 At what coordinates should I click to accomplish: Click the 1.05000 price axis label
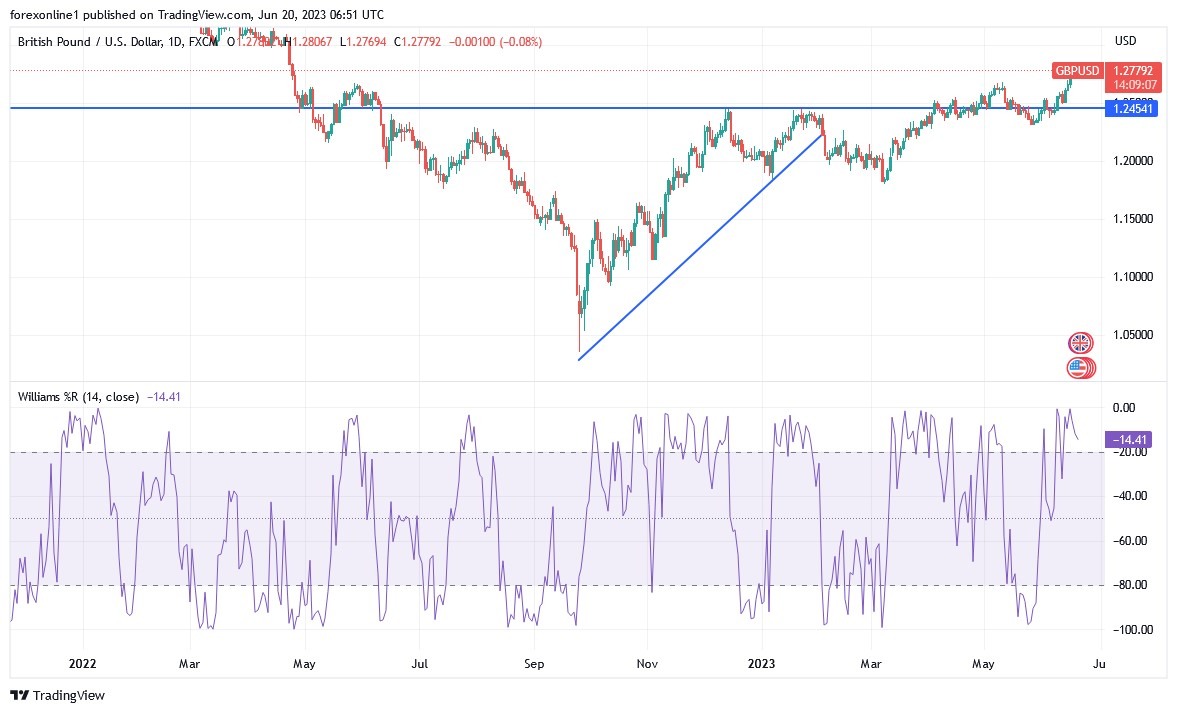tap(1132, 334)
